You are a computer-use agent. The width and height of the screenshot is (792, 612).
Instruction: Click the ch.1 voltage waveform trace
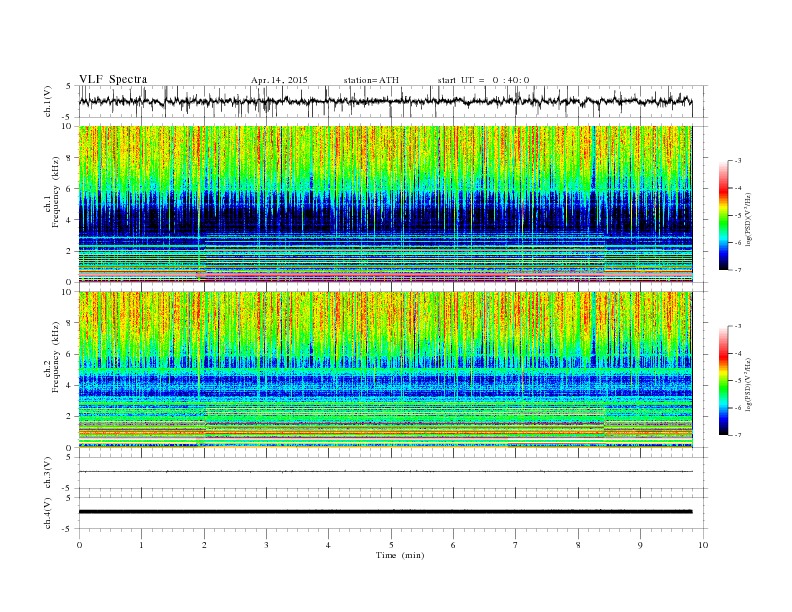click(x=385, y=101)
